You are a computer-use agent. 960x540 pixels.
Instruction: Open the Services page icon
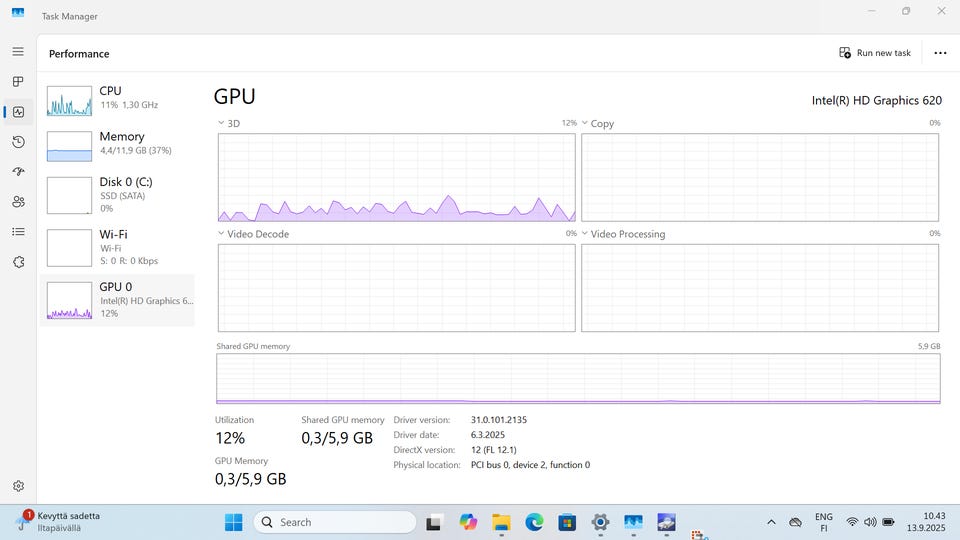[x=18, y=262]
